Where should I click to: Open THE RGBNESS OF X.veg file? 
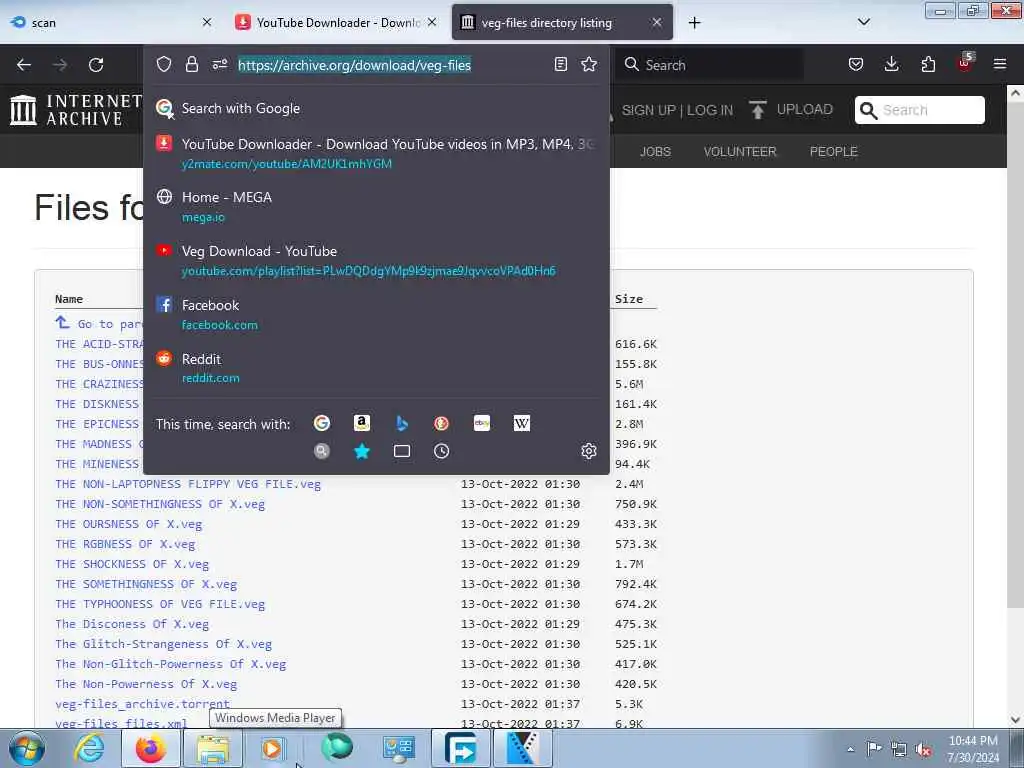[x=125, y=544]
